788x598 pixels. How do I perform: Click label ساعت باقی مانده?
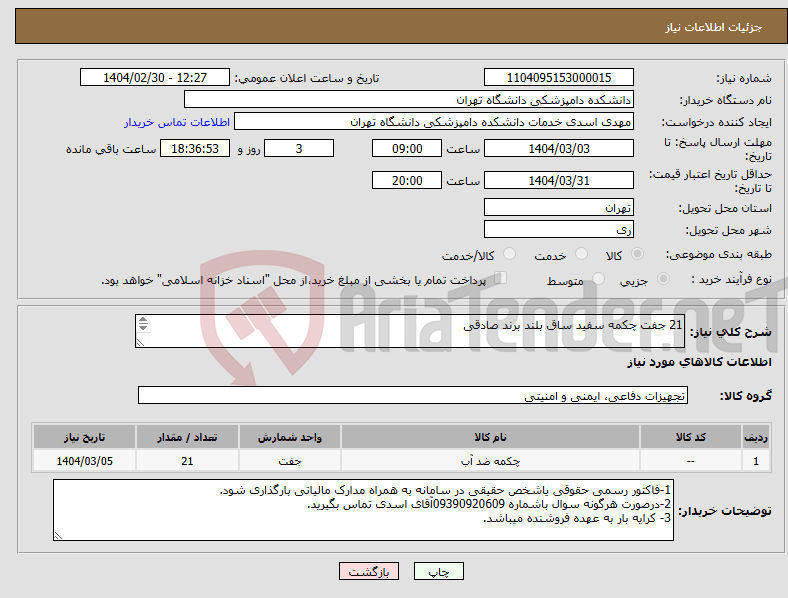click(x=111, y=149)
